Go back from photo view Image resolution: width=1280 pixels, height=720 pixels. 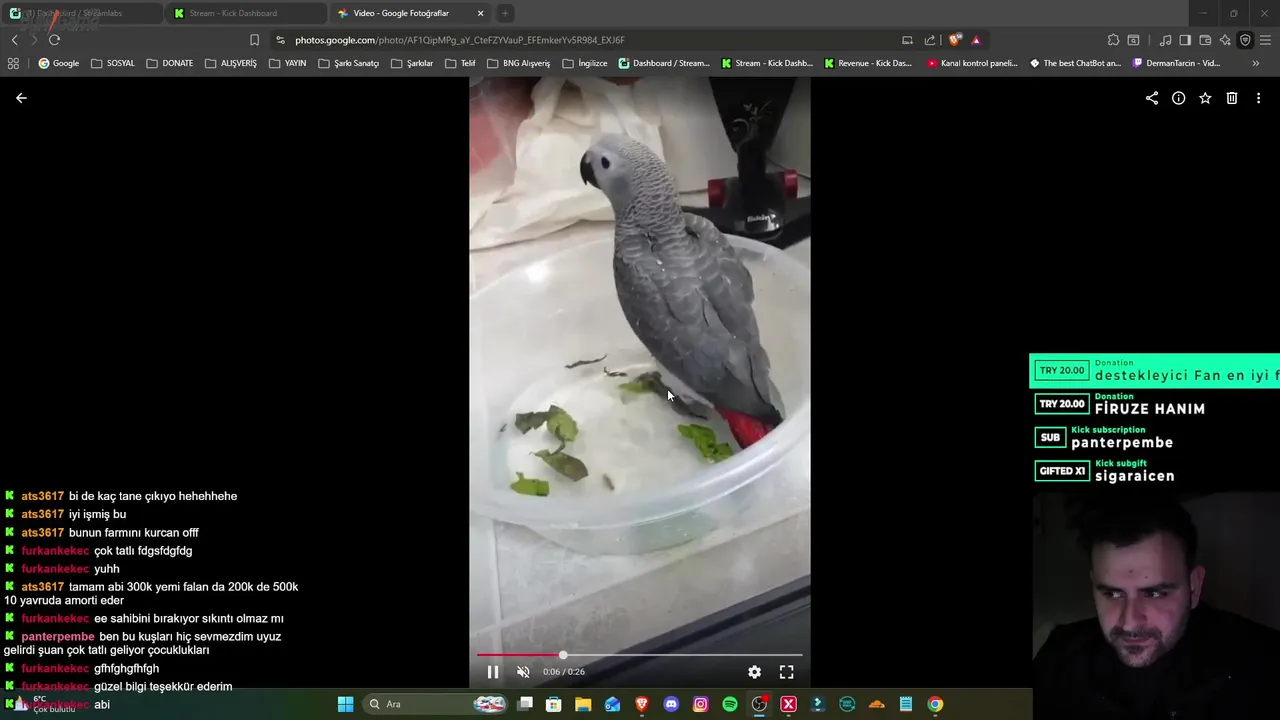coord(21,98)
